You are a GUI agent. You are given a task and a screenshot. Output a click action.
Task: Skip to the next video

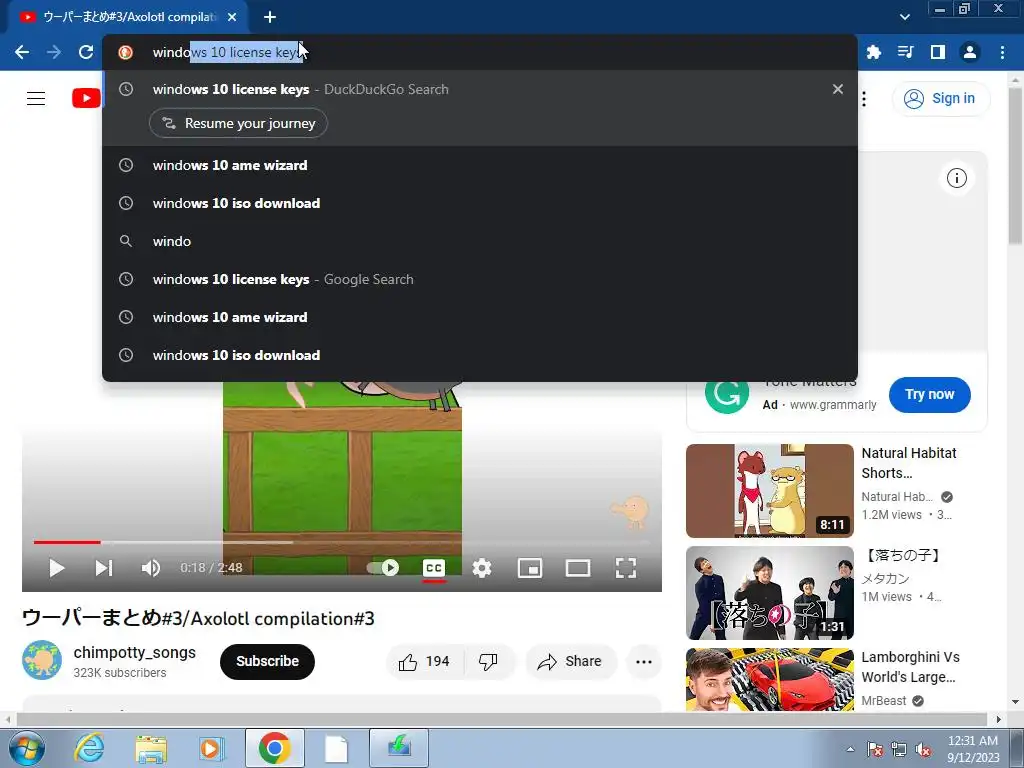click(103, 568)
